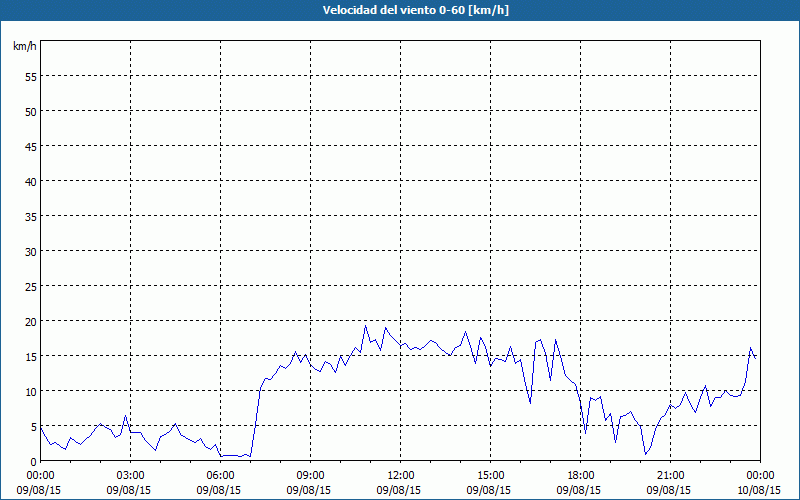Click the 09/08/15 date beneath 12:00

point(398,490)
